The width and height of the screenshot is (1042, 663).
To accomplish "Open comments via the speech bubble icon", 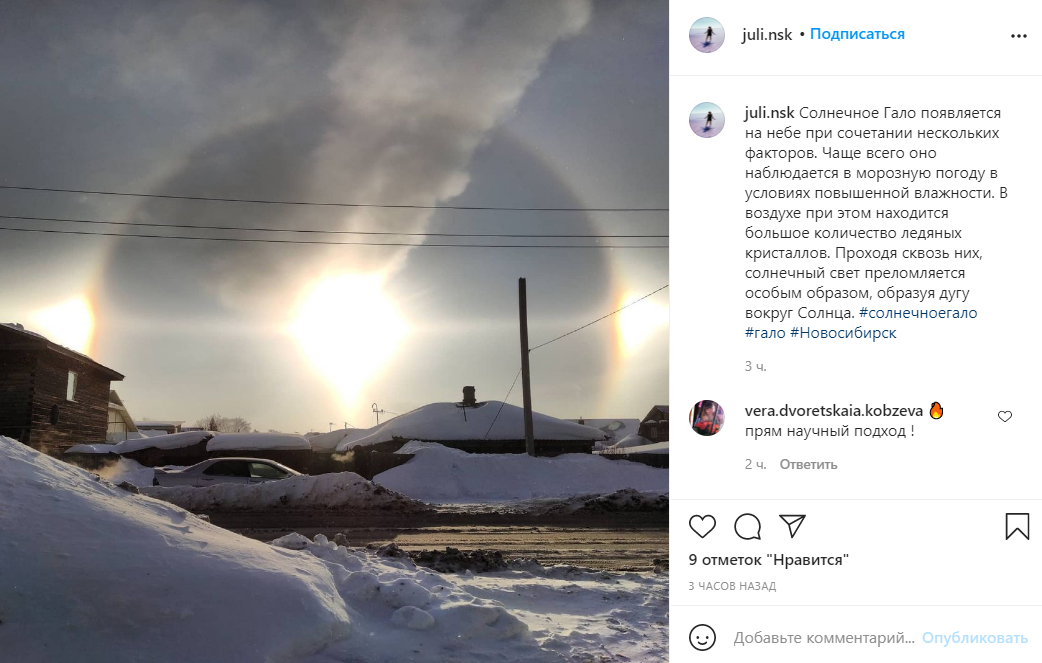I will pyautogui.click(x=748, y=526).
